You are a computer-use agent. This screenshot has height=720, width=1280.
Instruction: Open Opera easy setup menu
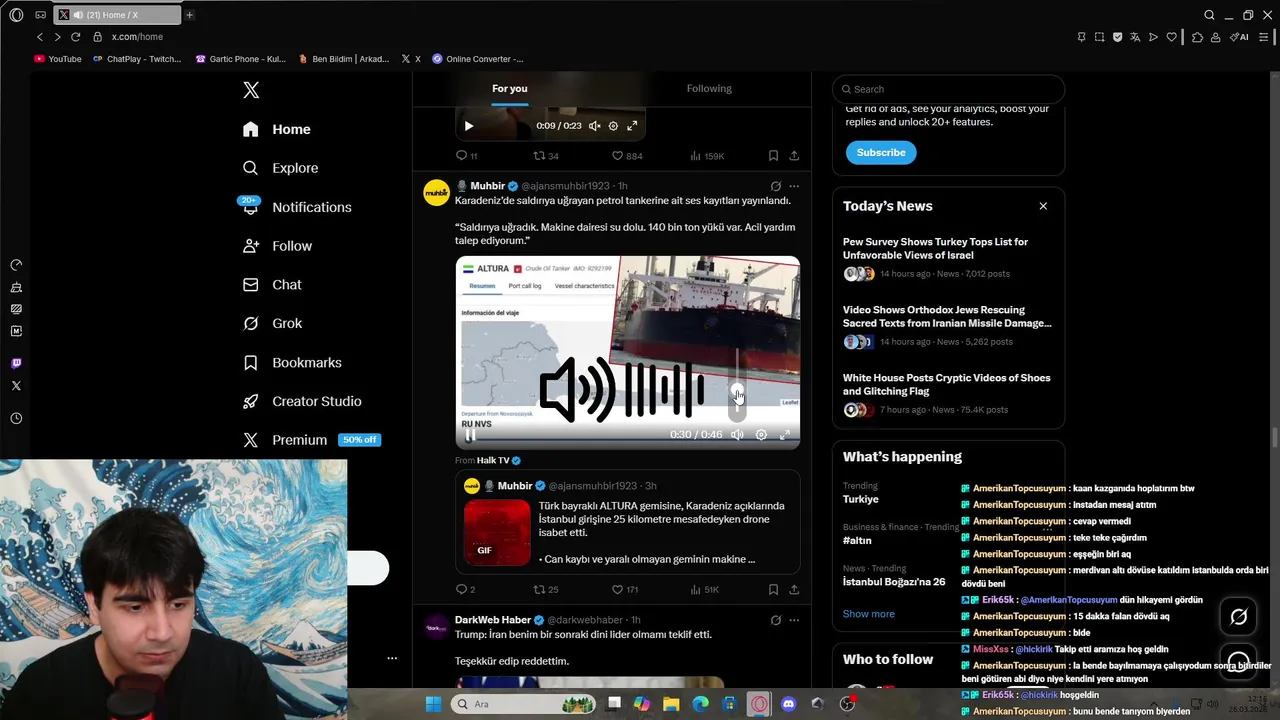click(x=1263, y=37)
